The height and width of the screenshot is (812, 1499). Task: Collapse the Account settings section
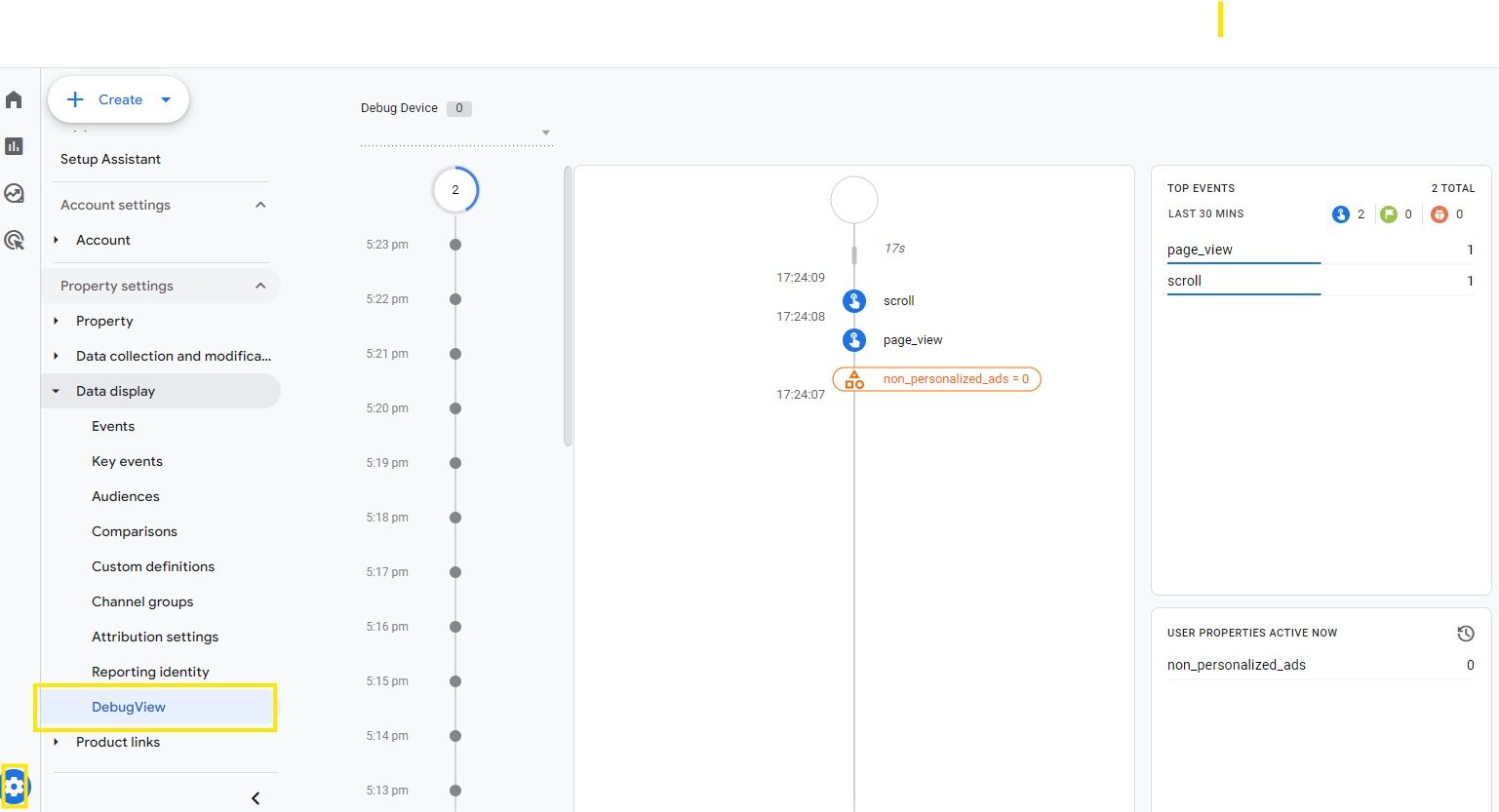pyautogui.click(x=260, y=205)
